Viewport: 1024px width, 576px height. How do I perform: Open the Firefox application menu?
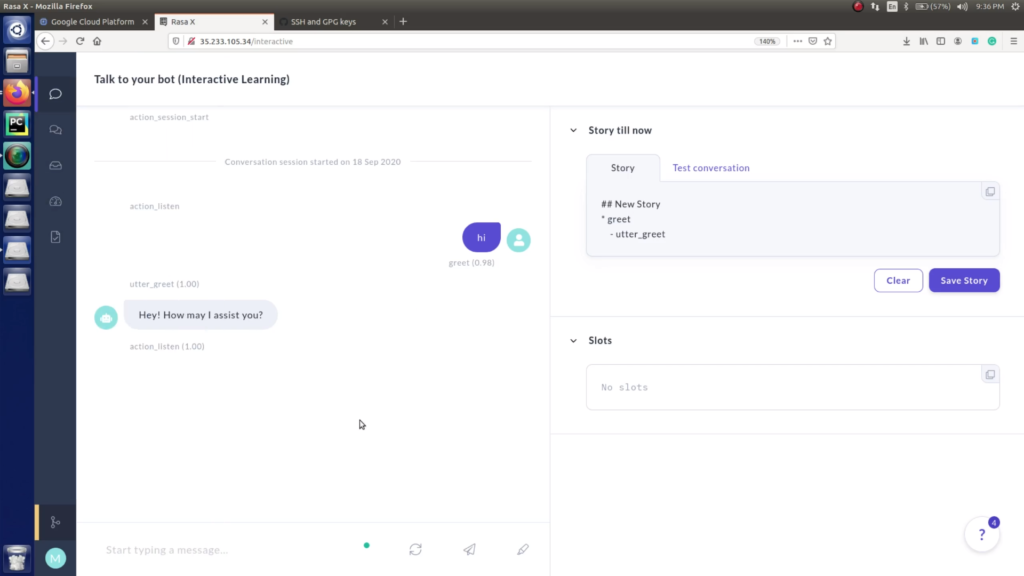tap(1013, 42)
